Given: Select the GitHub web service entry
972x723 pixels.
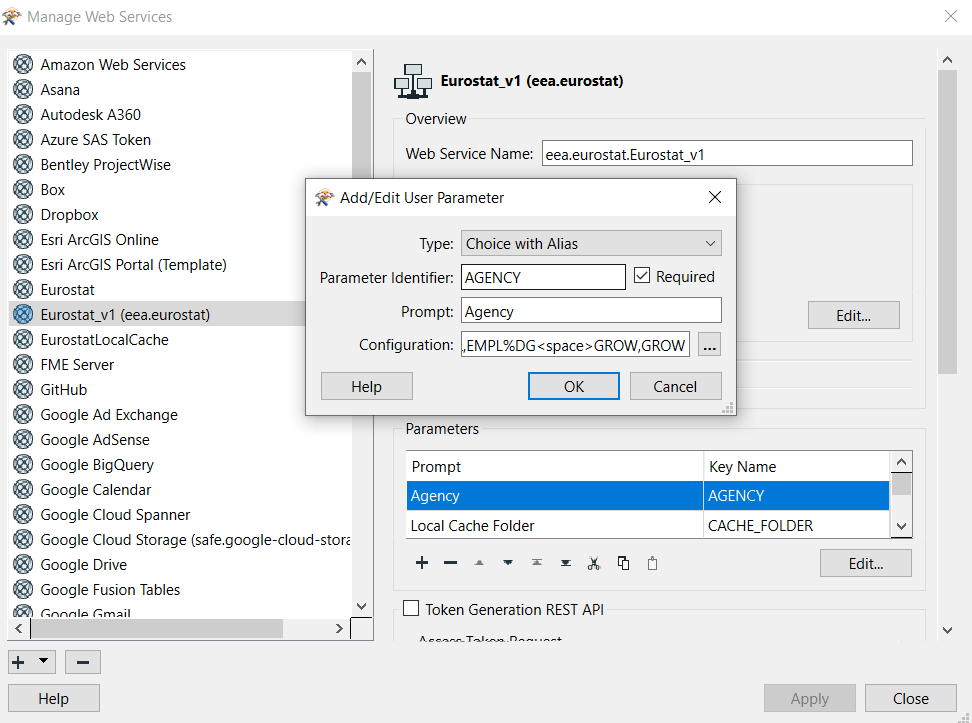Looking at the screenshot, I should click(64, 390).
